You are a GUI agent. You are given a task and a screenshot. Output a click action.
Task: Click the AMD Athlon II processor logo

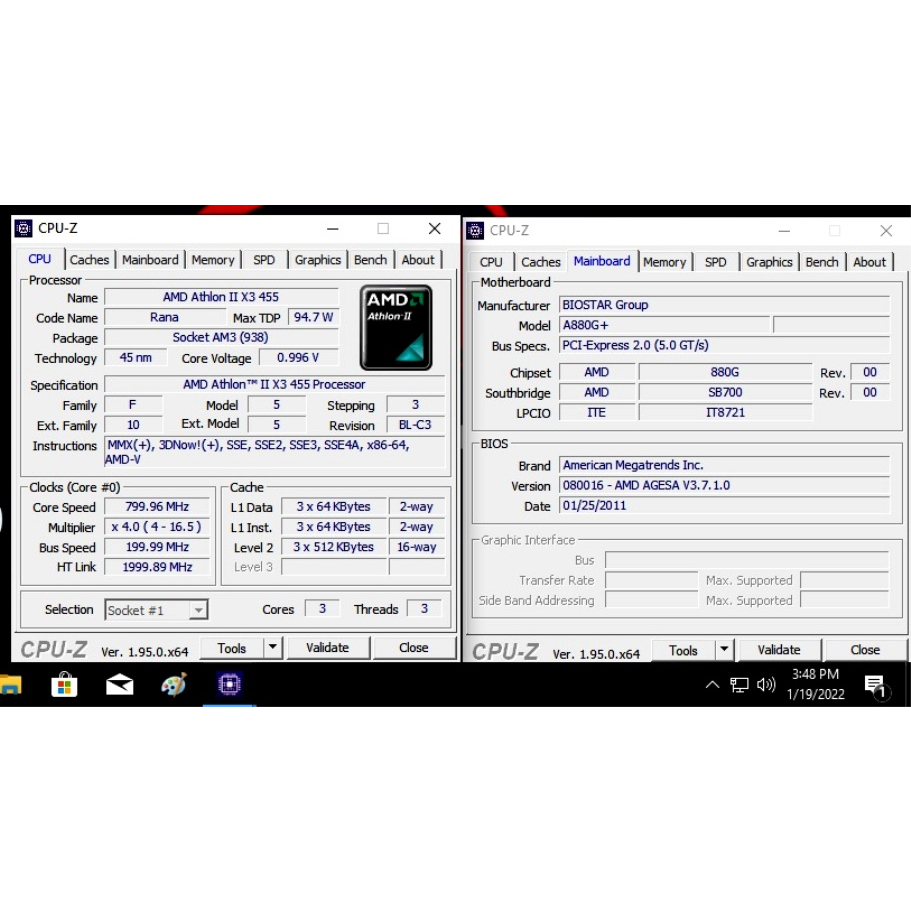tap(396, 327)
